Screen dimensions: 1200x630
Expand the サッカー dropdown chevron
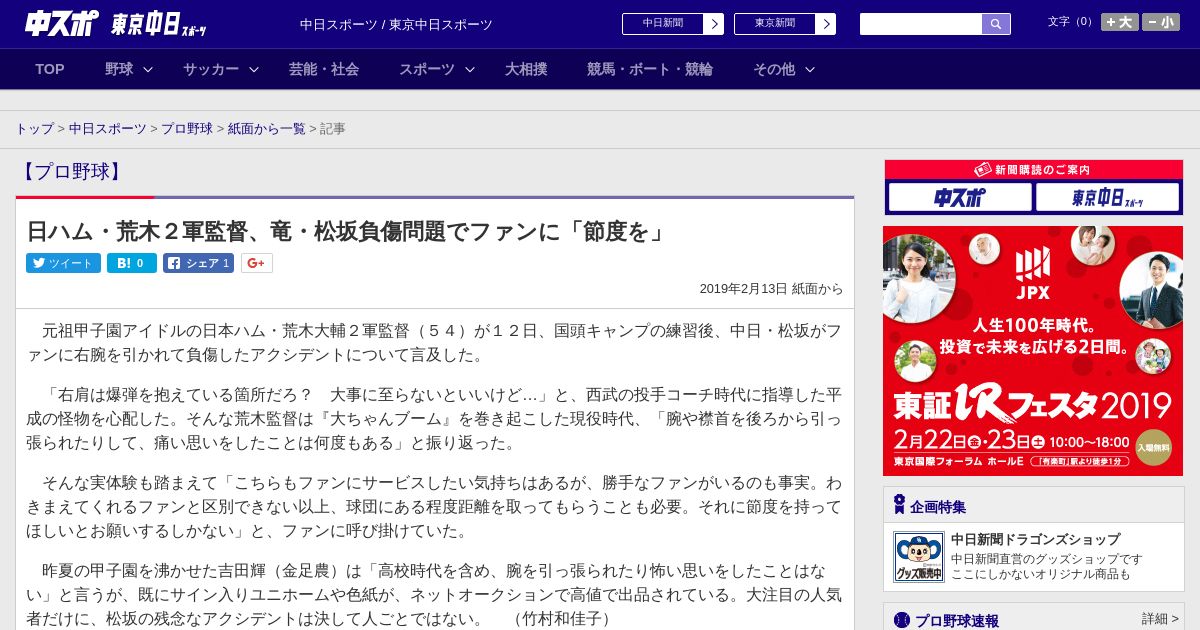coord(254,70)
